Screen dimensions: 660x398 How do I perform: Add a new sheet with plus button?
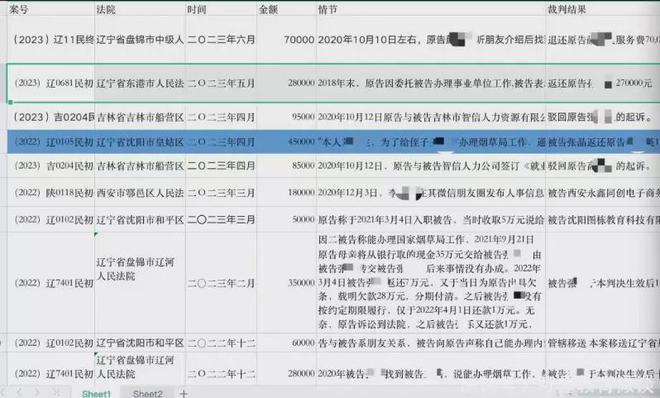coord(184,393)
